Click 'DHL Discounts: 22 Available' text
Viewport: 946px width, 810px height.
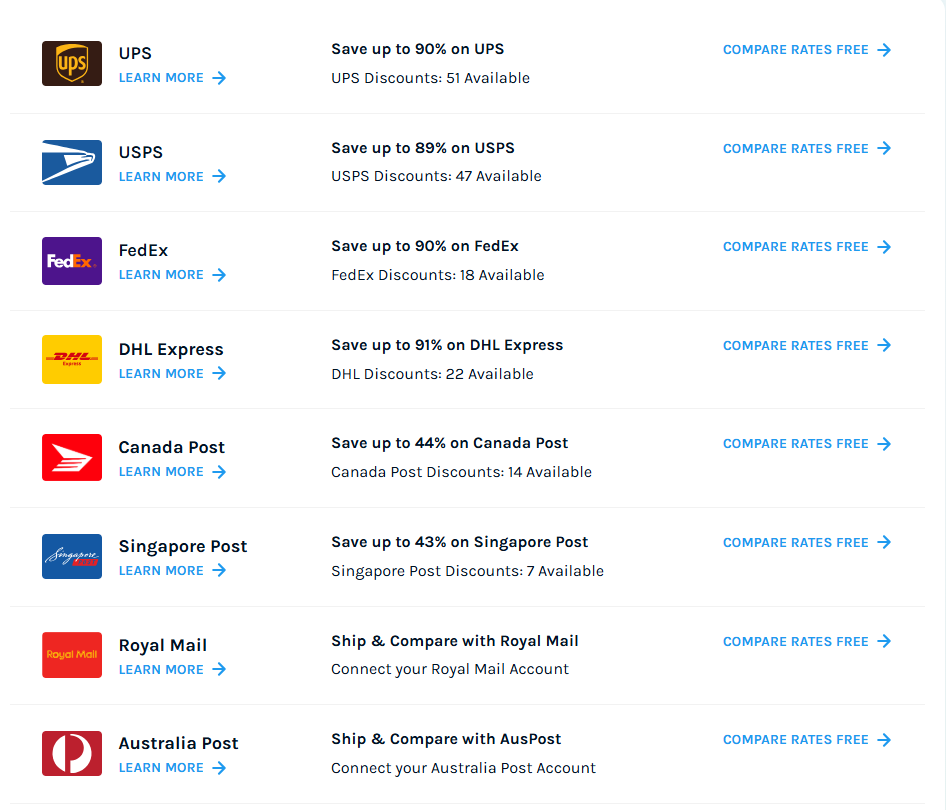click(433, 375)
